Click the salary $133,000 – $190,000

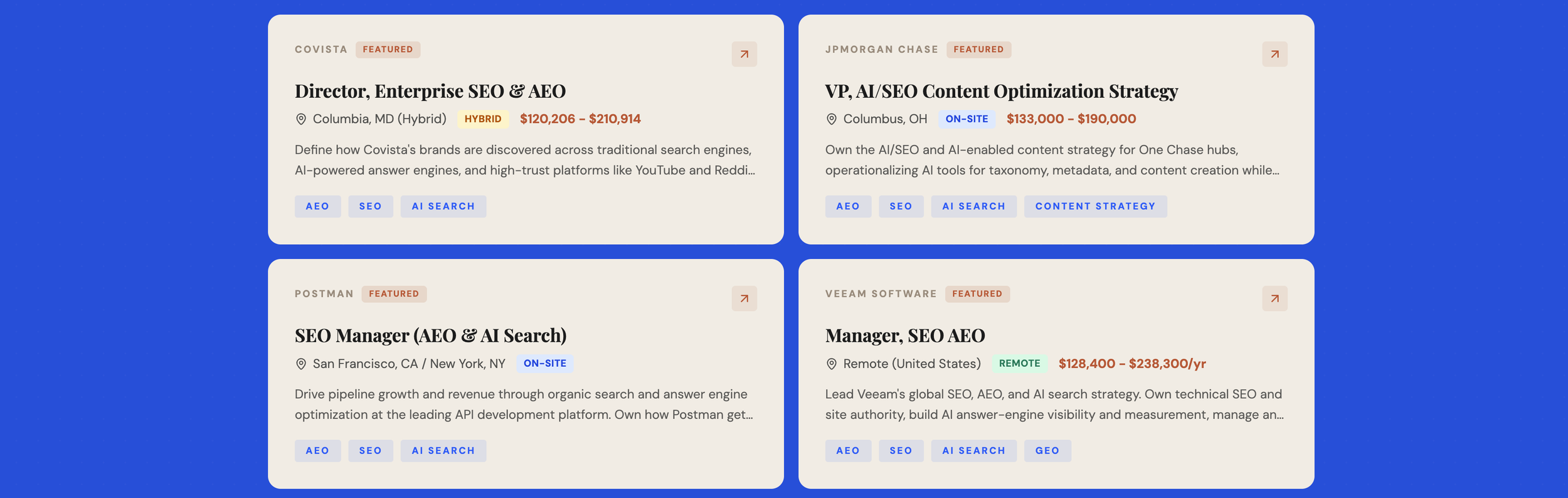[1071, 119]
